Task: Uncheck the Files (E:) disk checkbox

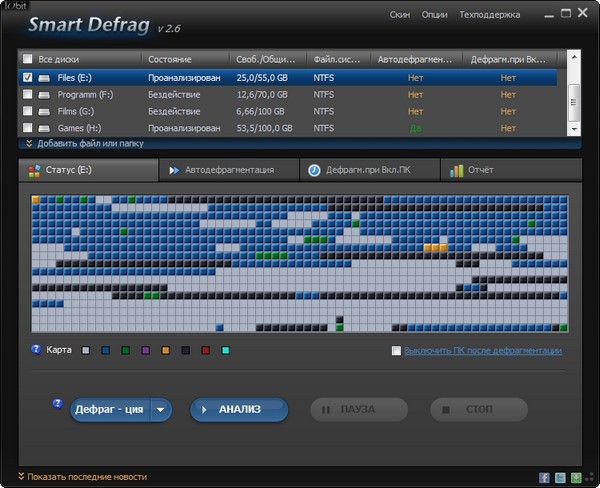Action: coord(27,77)
